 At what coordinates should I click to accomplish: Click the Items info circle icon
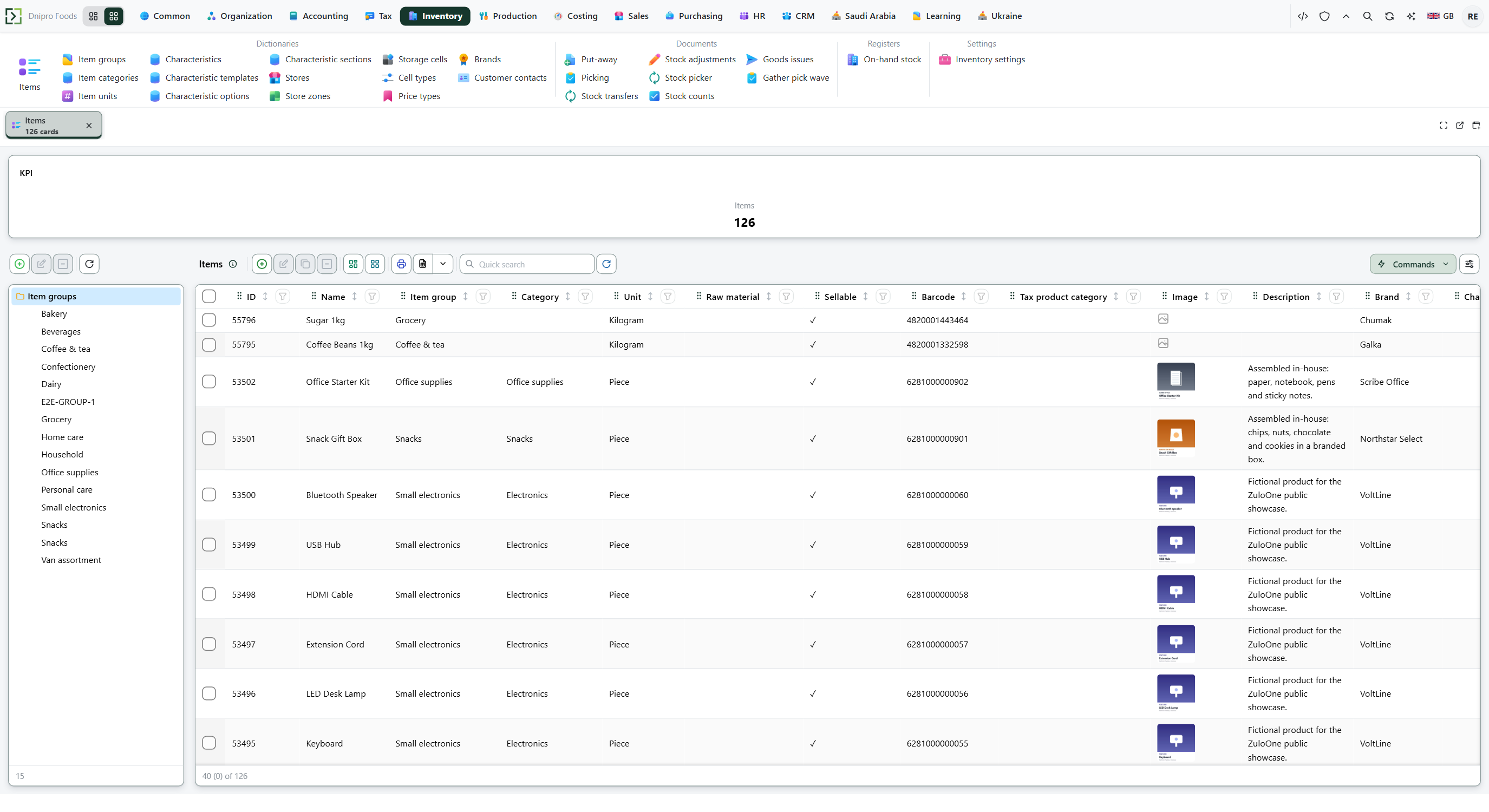click(233, 264)
